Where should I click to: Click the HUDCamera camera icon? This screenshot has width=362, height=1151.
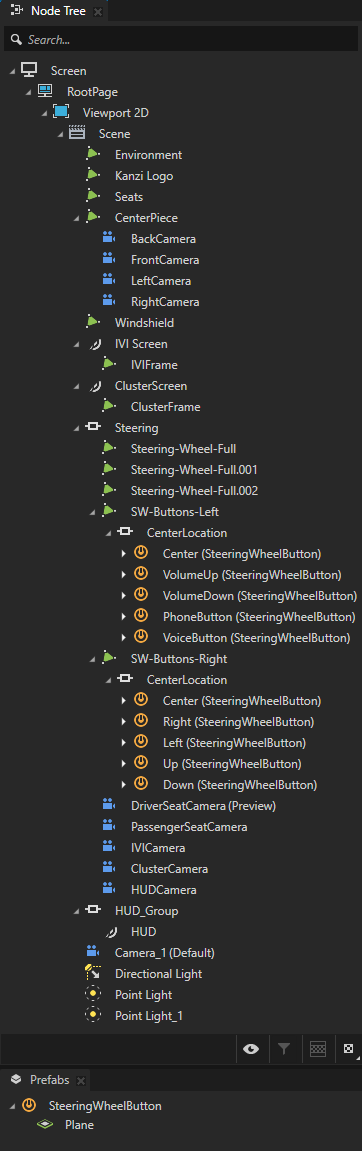point(109,889)
